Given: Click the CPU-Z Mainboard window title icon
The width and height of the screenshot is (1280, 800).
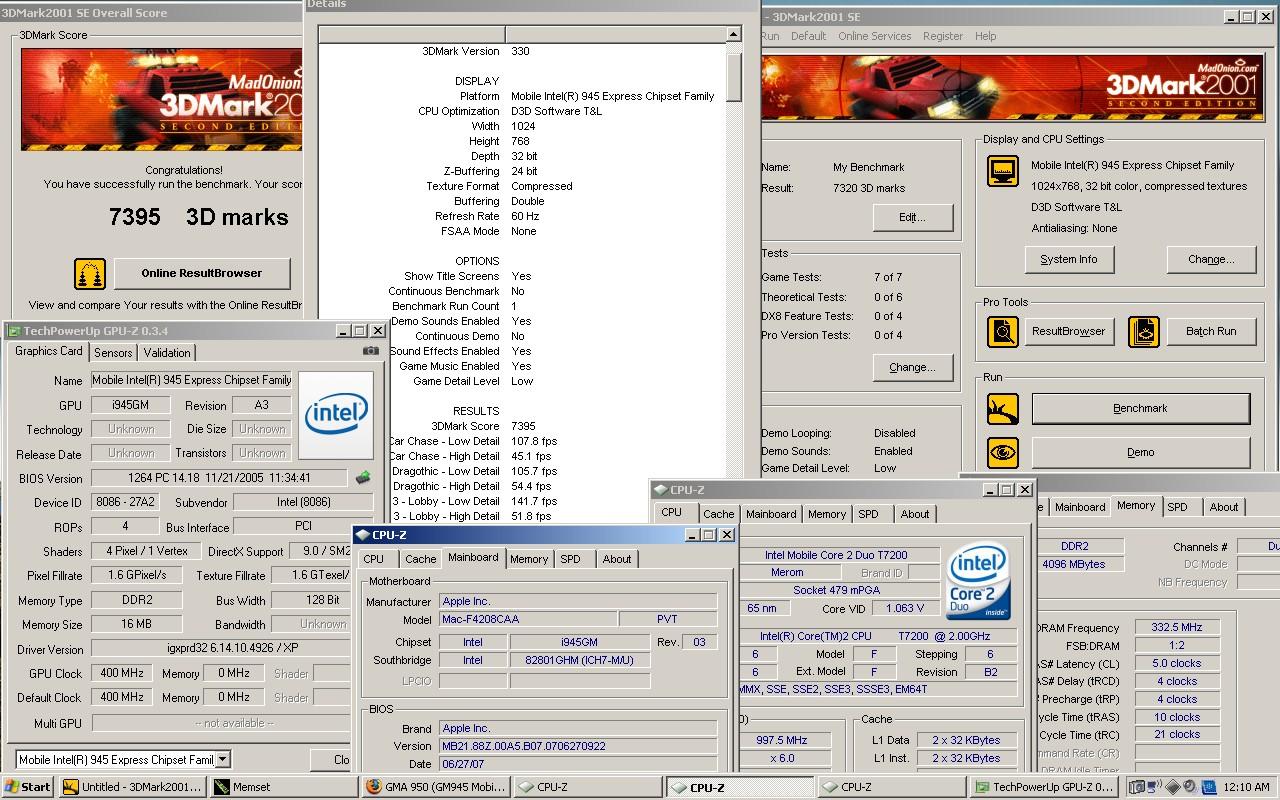Looking at the screenshot, I should pyautogui.click(x=362, y=535).
